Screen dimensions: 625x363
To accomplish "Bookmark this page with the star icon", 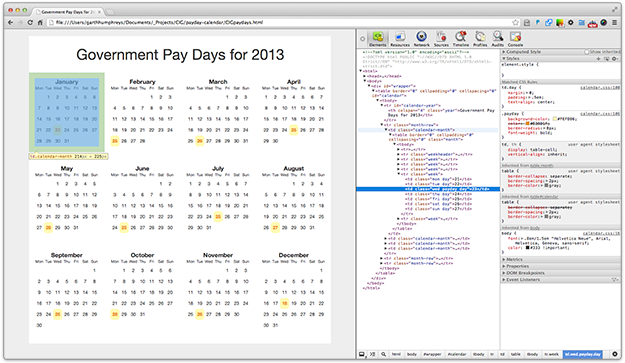I will click(515, 23).
